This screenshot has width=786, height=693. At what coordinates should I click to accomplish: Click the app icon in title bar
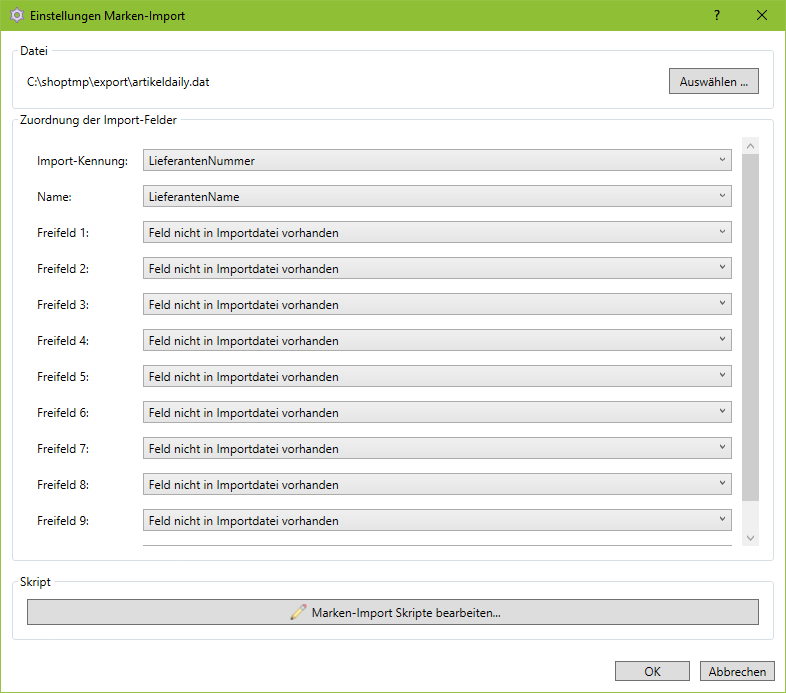click(16, 16)
